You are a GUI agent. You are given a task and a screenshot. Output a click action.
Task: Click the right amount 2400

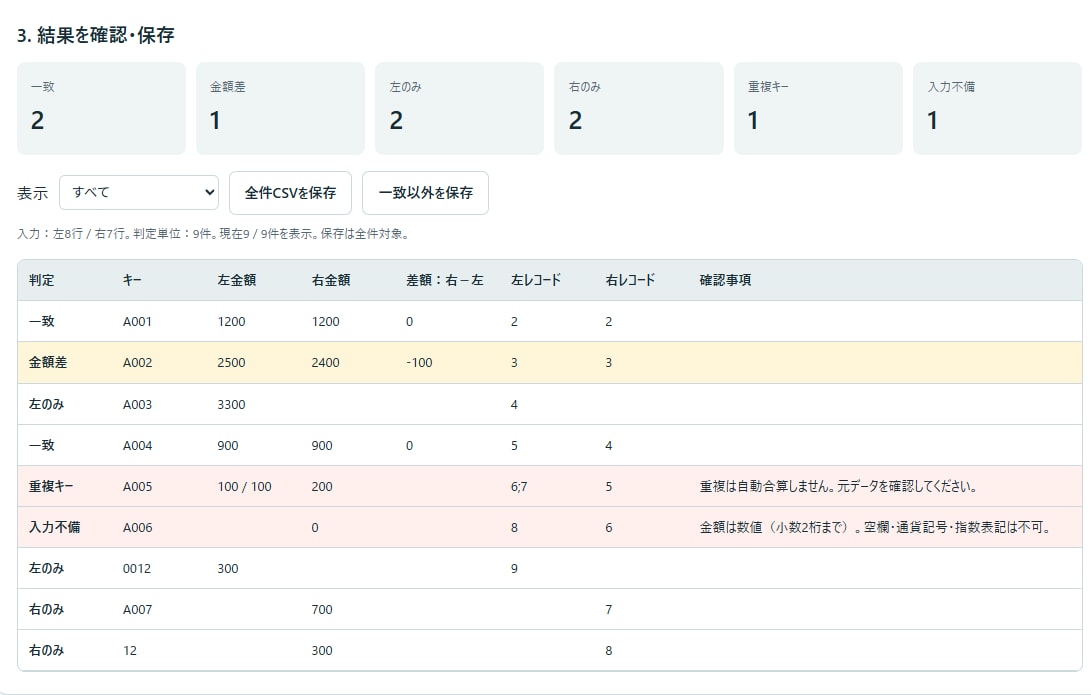326,362
